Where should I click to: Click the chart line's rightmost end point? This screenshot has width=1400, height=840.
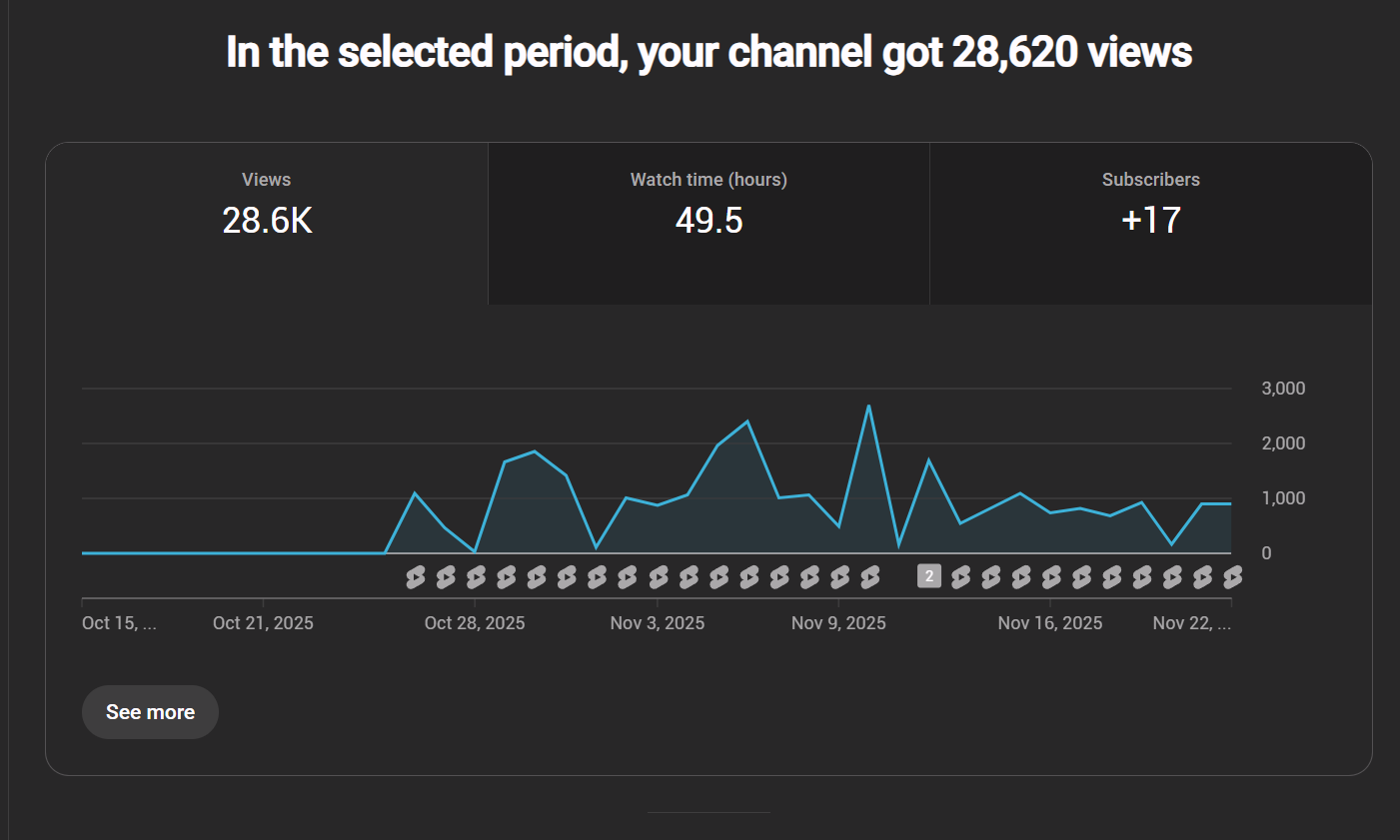(x=1230, y=504)
